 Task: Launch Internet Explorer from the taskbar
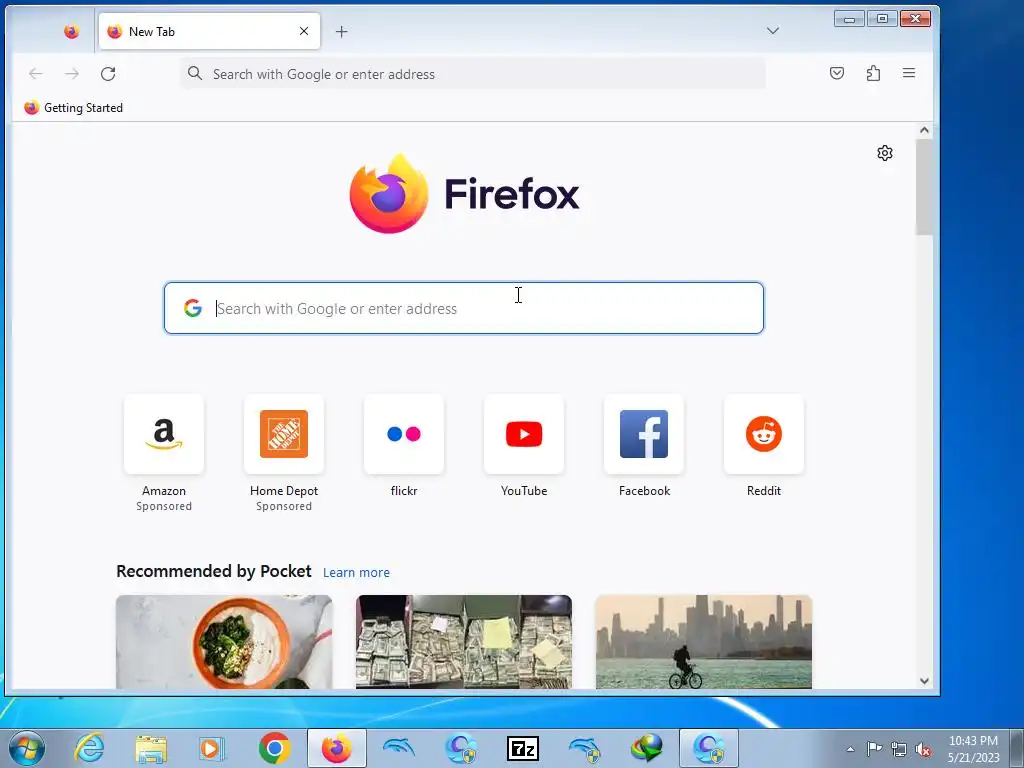89,748
